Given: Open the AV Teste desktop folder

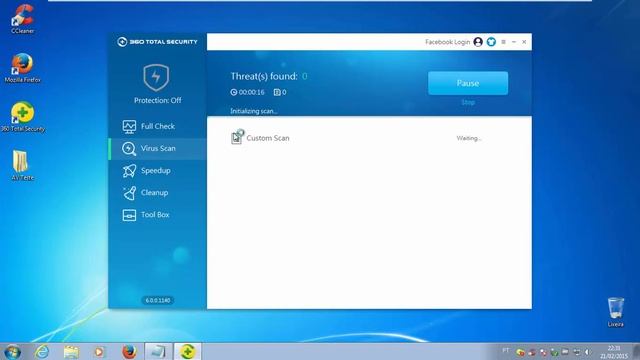Looking at the screenshot, I should 21,165.
